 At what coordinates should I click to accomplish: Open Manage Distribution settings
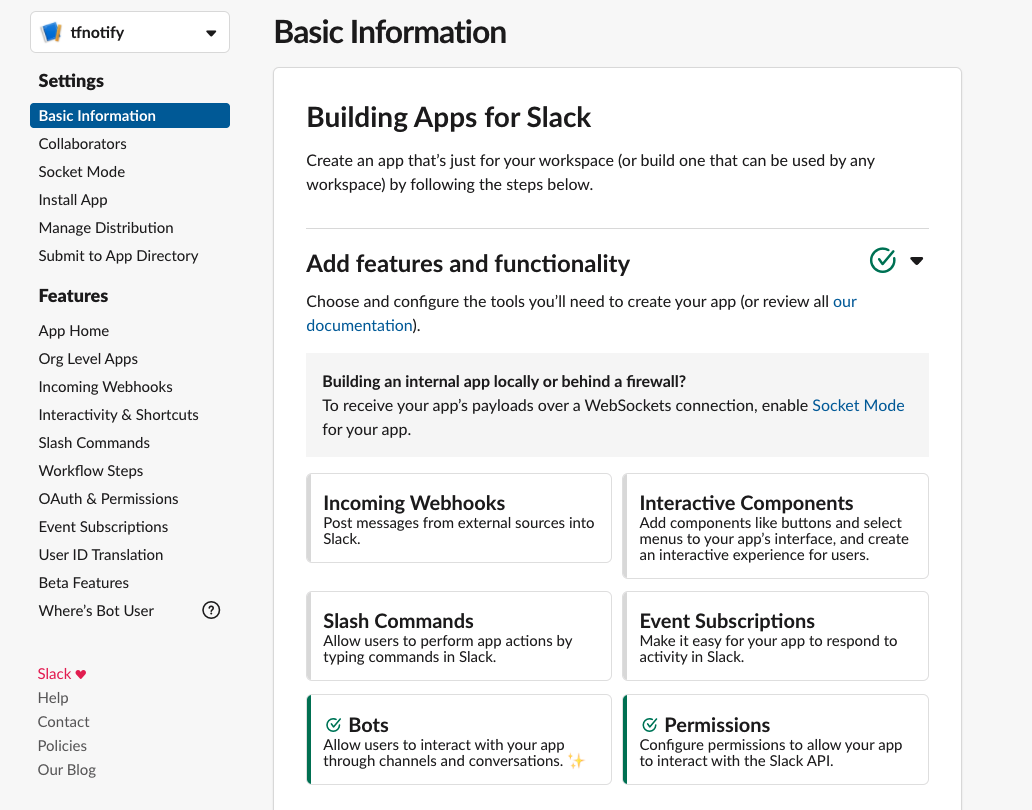click(106, 228)
